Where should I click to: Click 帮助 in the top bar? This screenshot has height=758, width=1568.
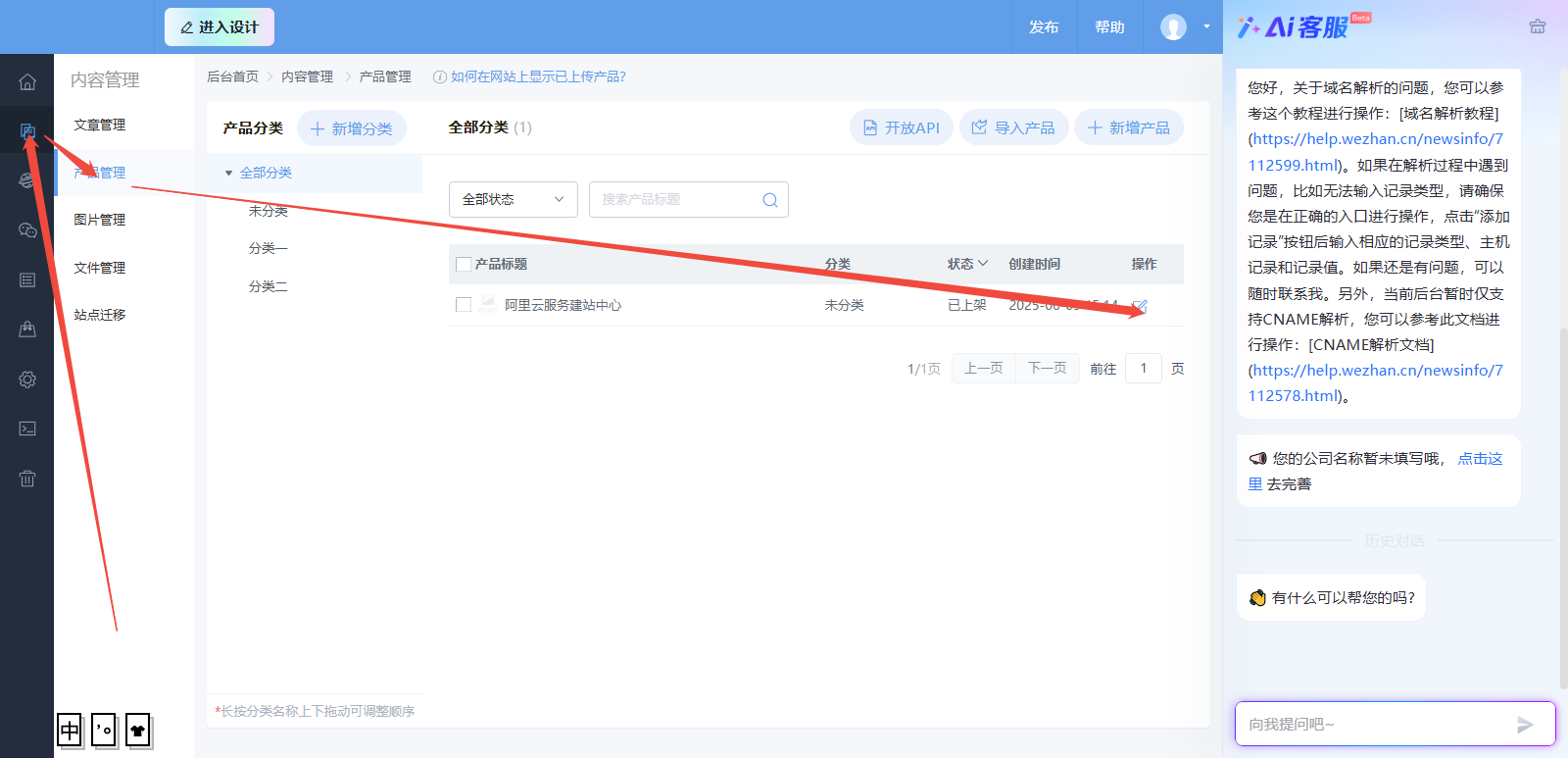tap(1109, 27)
